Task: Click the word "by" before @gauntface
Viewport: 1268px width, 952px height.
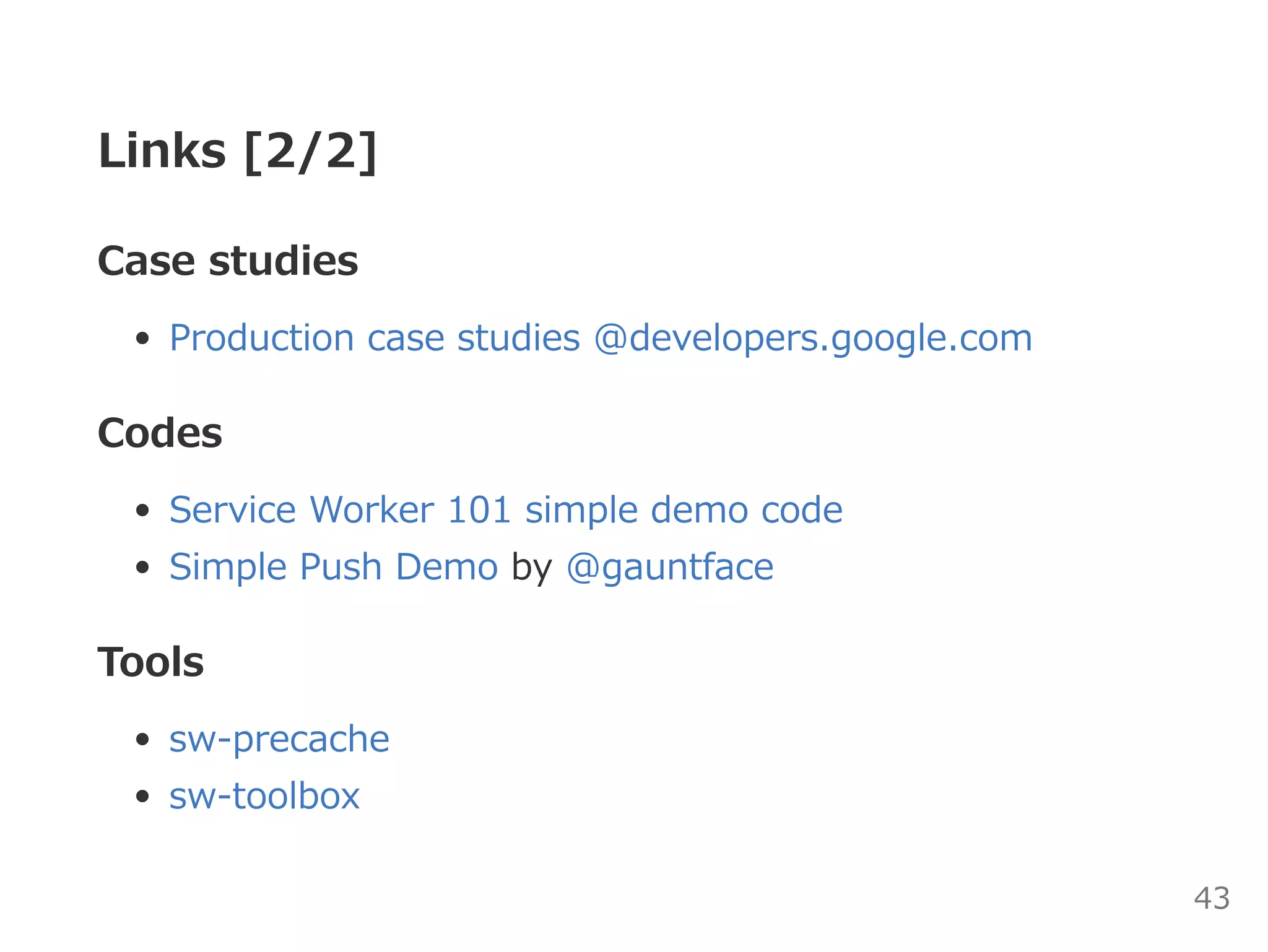Action: click(x=532, y=568)
